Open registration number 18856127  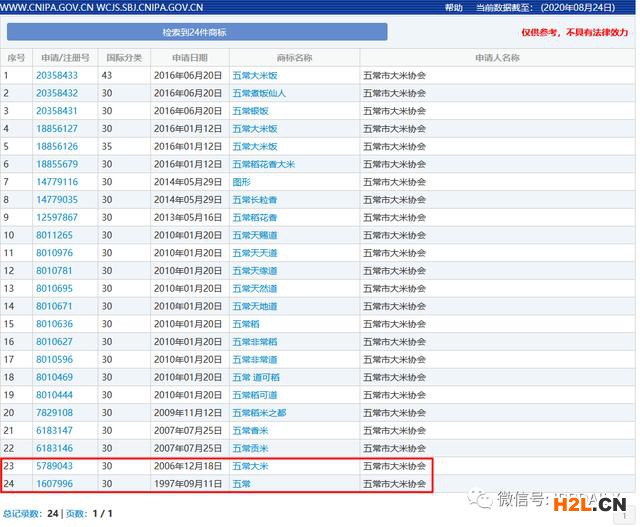tap(57, 129)
